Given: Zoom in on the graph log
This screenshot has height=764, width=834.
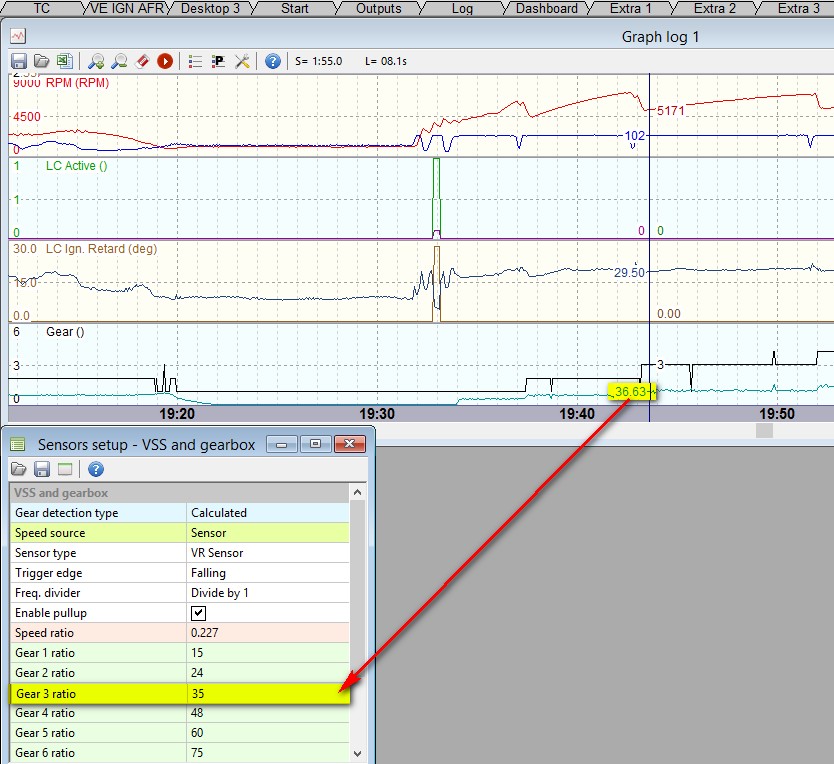Looking at the screenshot, I should (x=97, y=61).
